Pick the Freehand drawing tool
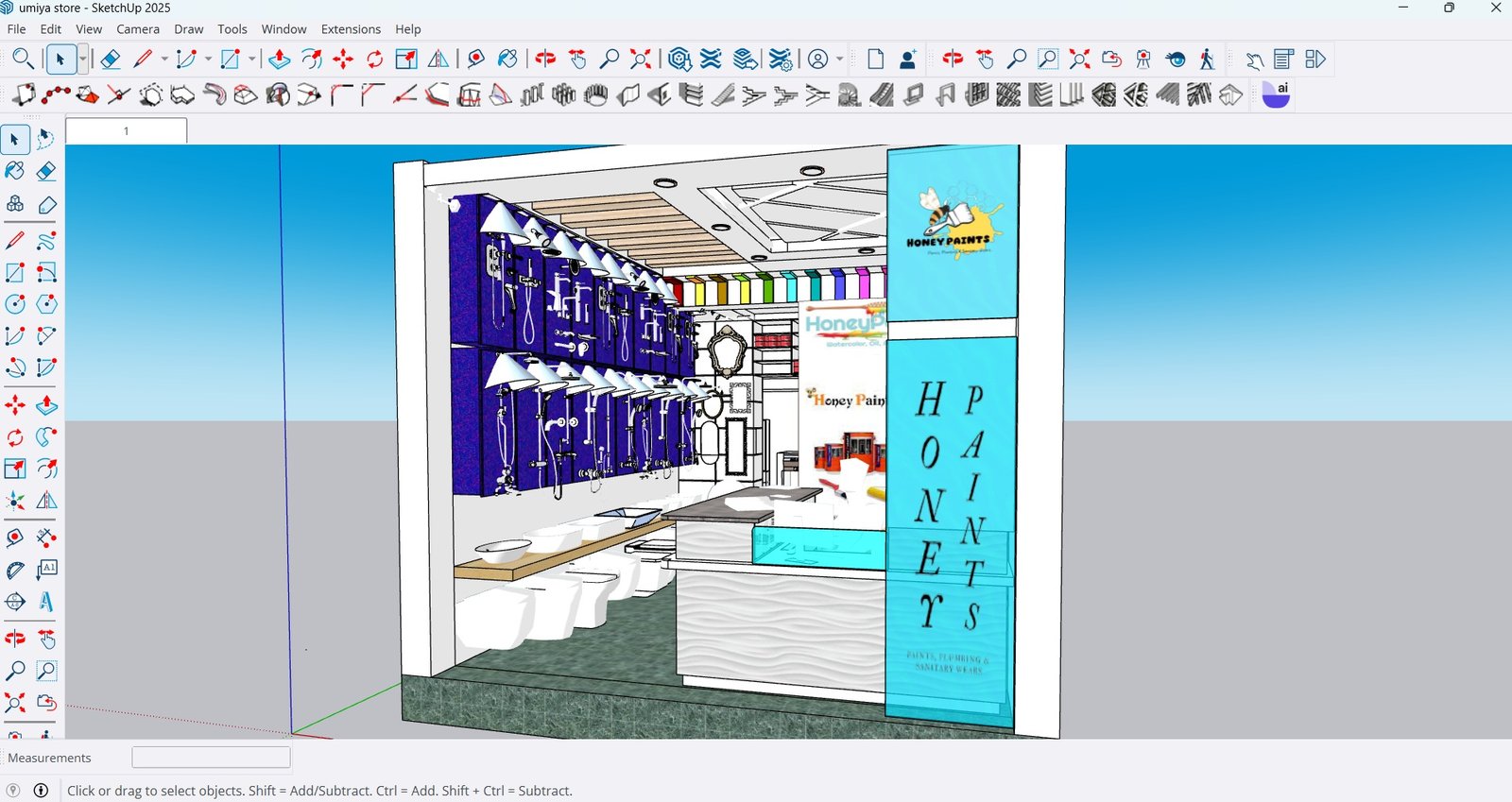Screen dimensions: 1512x802 (46, 242)
